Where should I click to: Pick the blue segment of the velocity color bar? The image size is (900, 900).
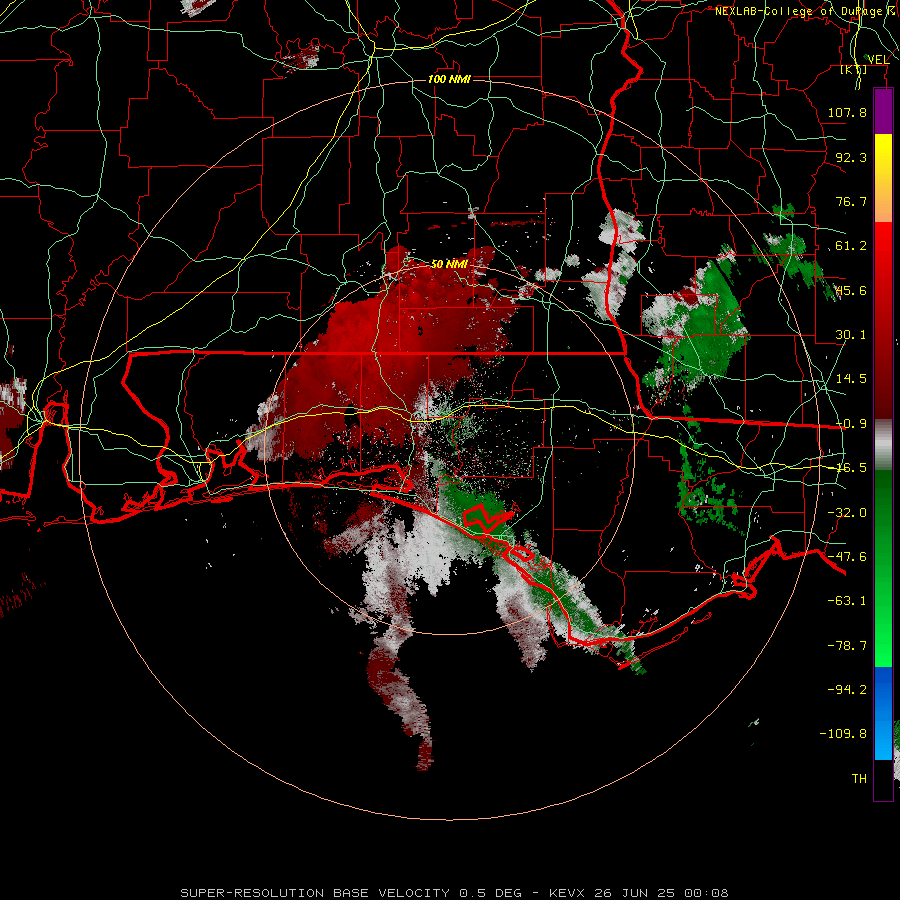(x=883, y=713)
